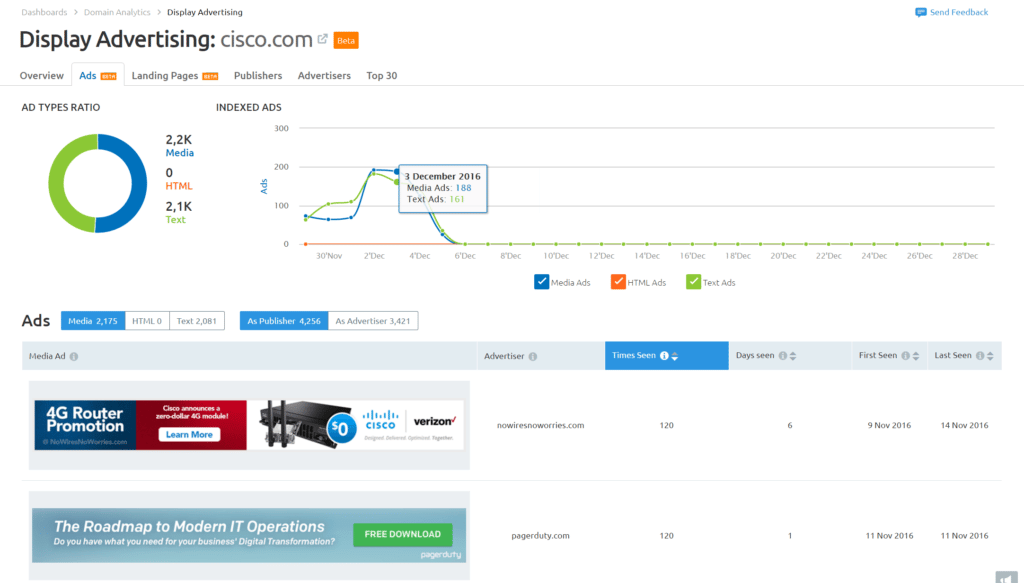Sort table by First Seen arrows
This screenshot has width=1024, height=583.
click(x=916, y=356)
